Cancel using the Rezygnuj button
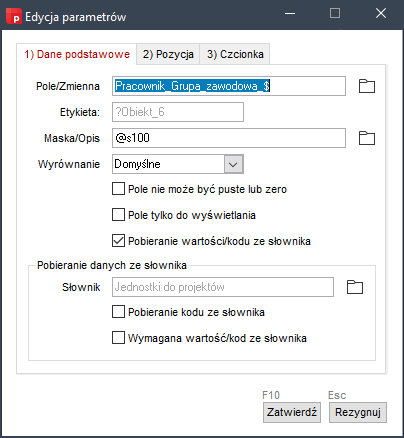Image resolution: width=404 pixels, height=438 pixels. (358, 412)
